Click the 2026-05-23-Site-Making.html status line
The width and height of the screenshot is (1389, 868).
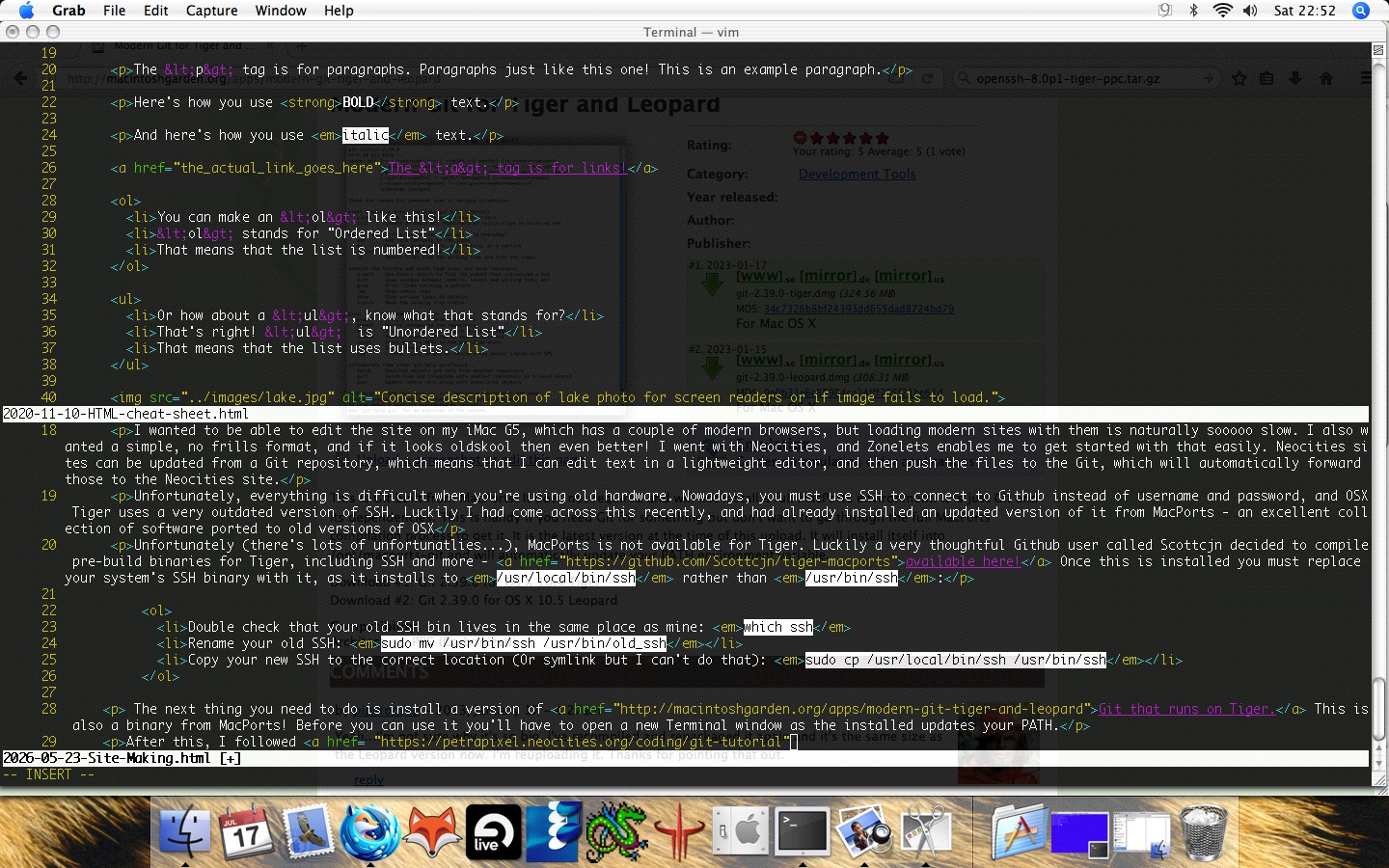pos(685,758)
